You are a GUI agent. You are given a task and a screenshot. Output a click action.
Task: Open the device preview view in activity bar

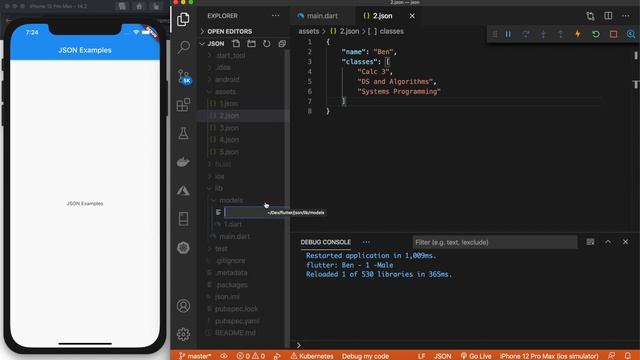184,219
